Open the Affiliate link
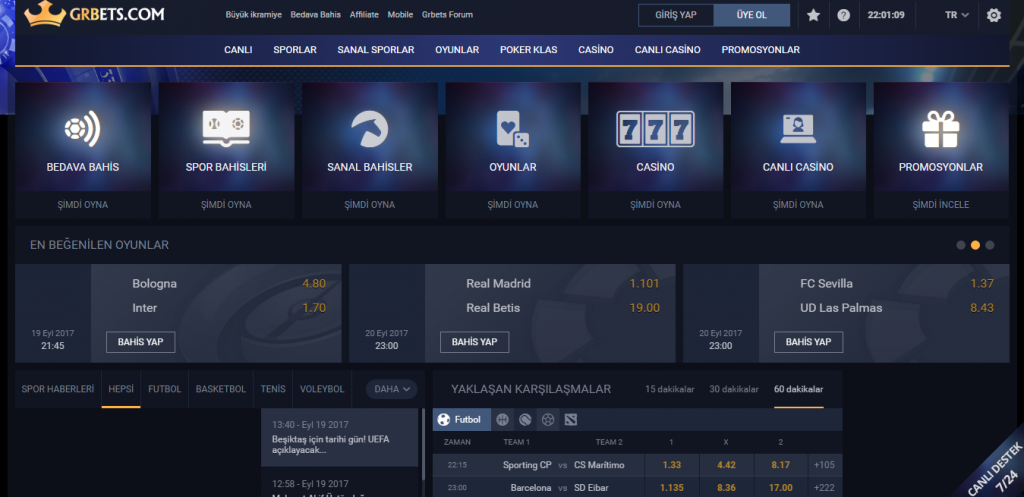This screenshot has height=497, width=1024. click(364, 14)
